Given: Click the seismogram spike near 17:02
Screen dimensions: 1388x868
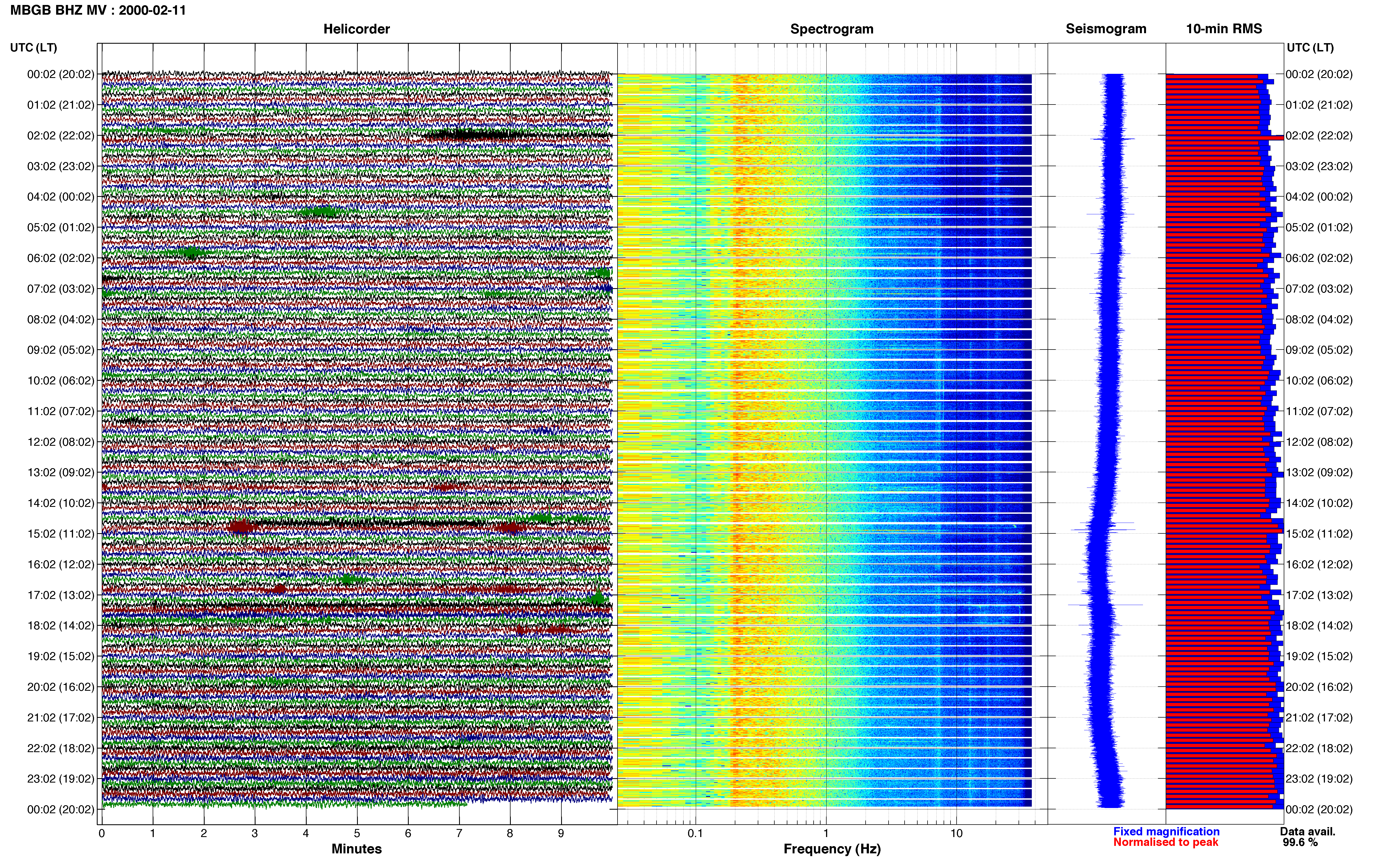Looking at the screenshot, I should (1105, 604).
